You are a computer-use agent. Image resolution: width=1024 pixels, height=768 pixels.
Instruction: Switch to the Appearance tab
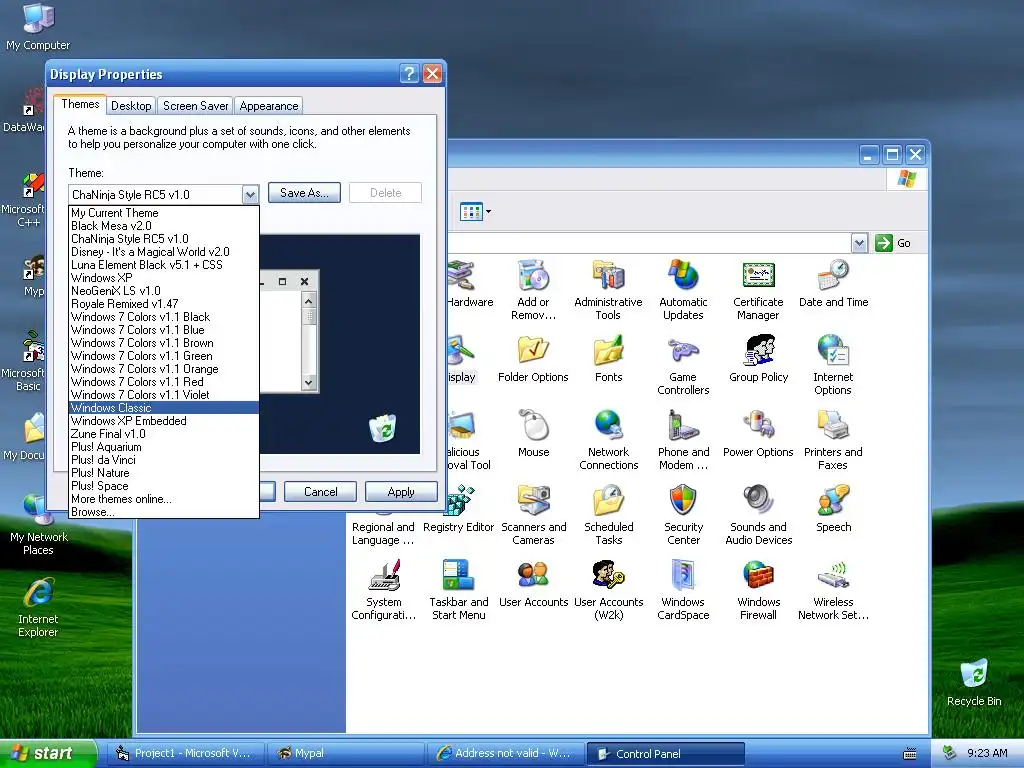pos(268,106)
